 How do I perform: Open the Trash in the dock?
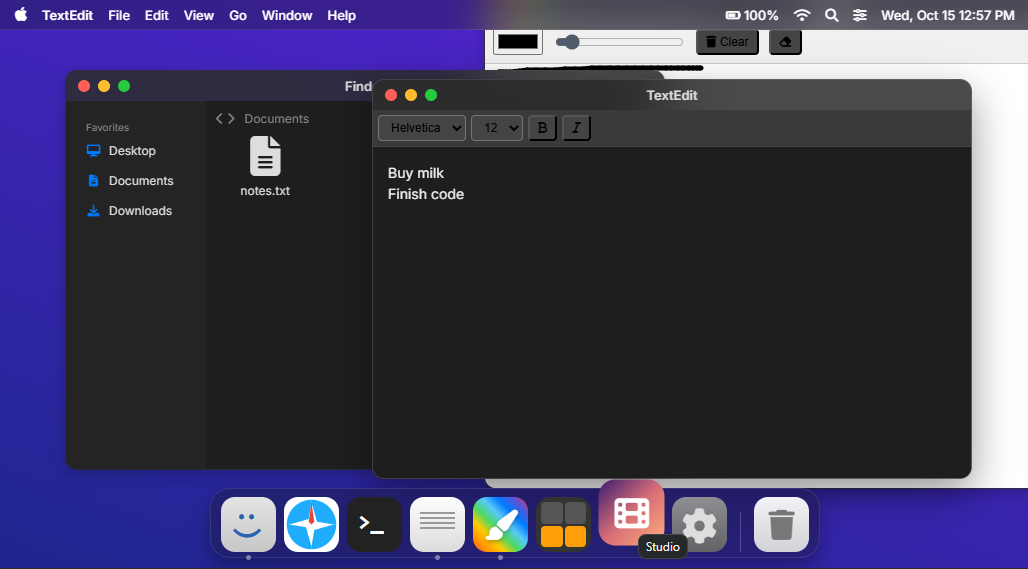click(x=781, y=524)
